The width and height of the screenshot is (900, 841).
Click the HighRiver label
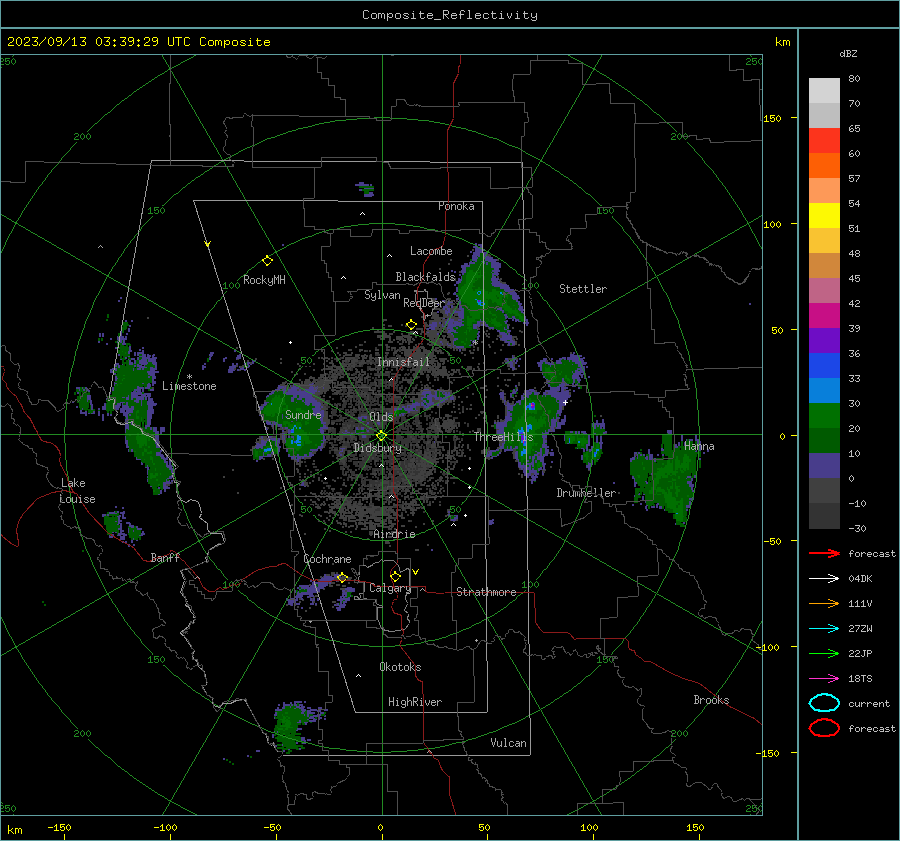(x=415, y=702)
